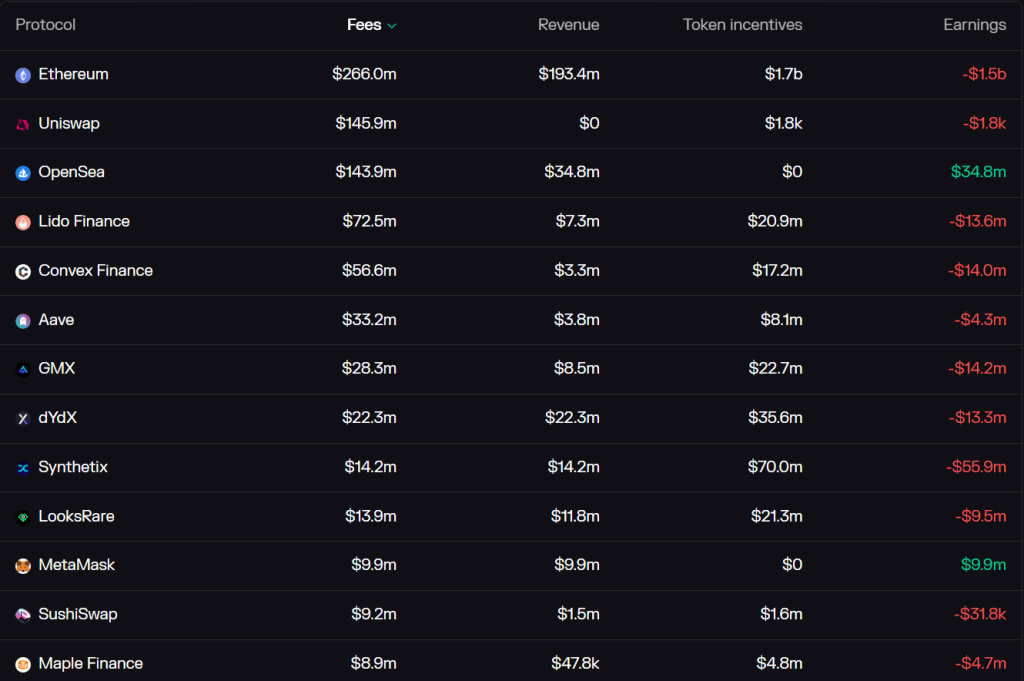Click the Ethereum protocol logo icon
Image resolution: width=1024 pixels, height=681 pixels.
click(x=23, y=75)
